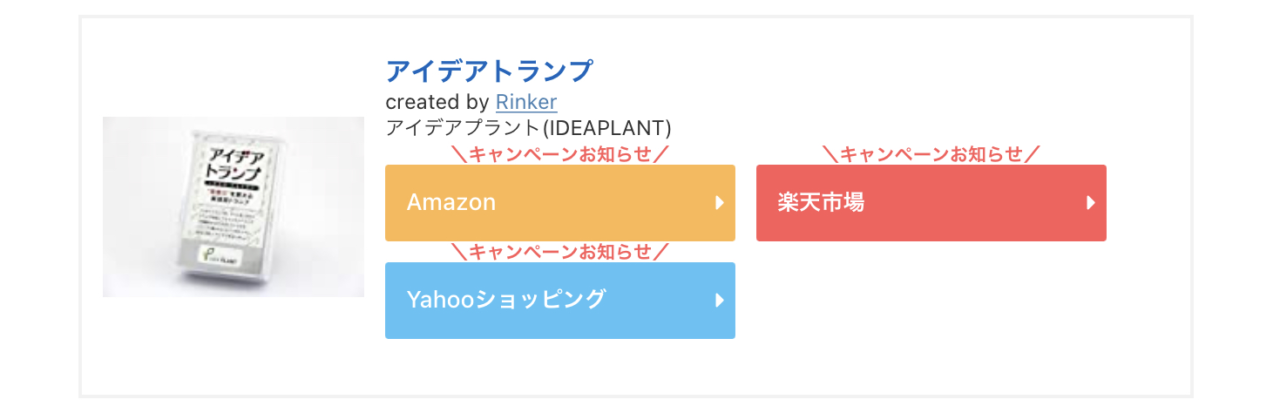Go to the red 楽天市場 shop button
This screenshot has width=1280, height=413.
931,203
